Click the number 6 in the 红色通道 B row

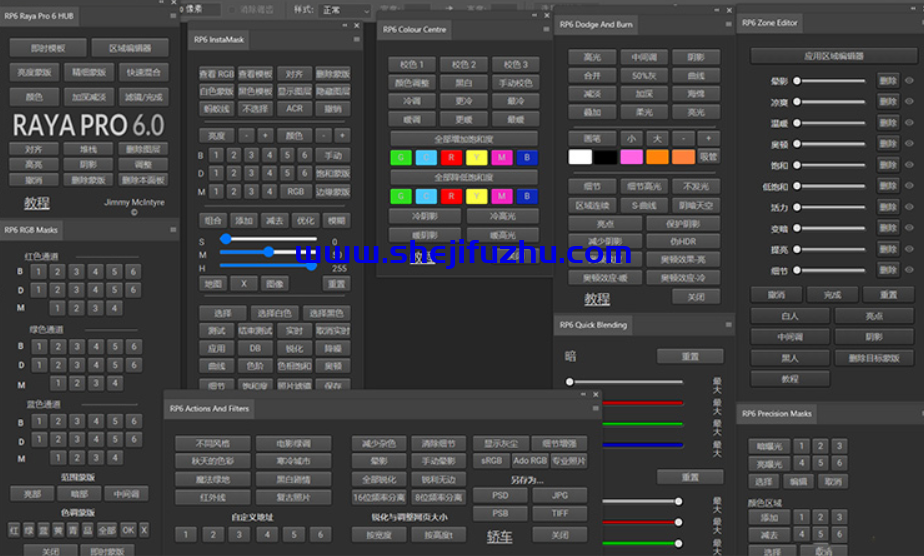coord(133,272)
